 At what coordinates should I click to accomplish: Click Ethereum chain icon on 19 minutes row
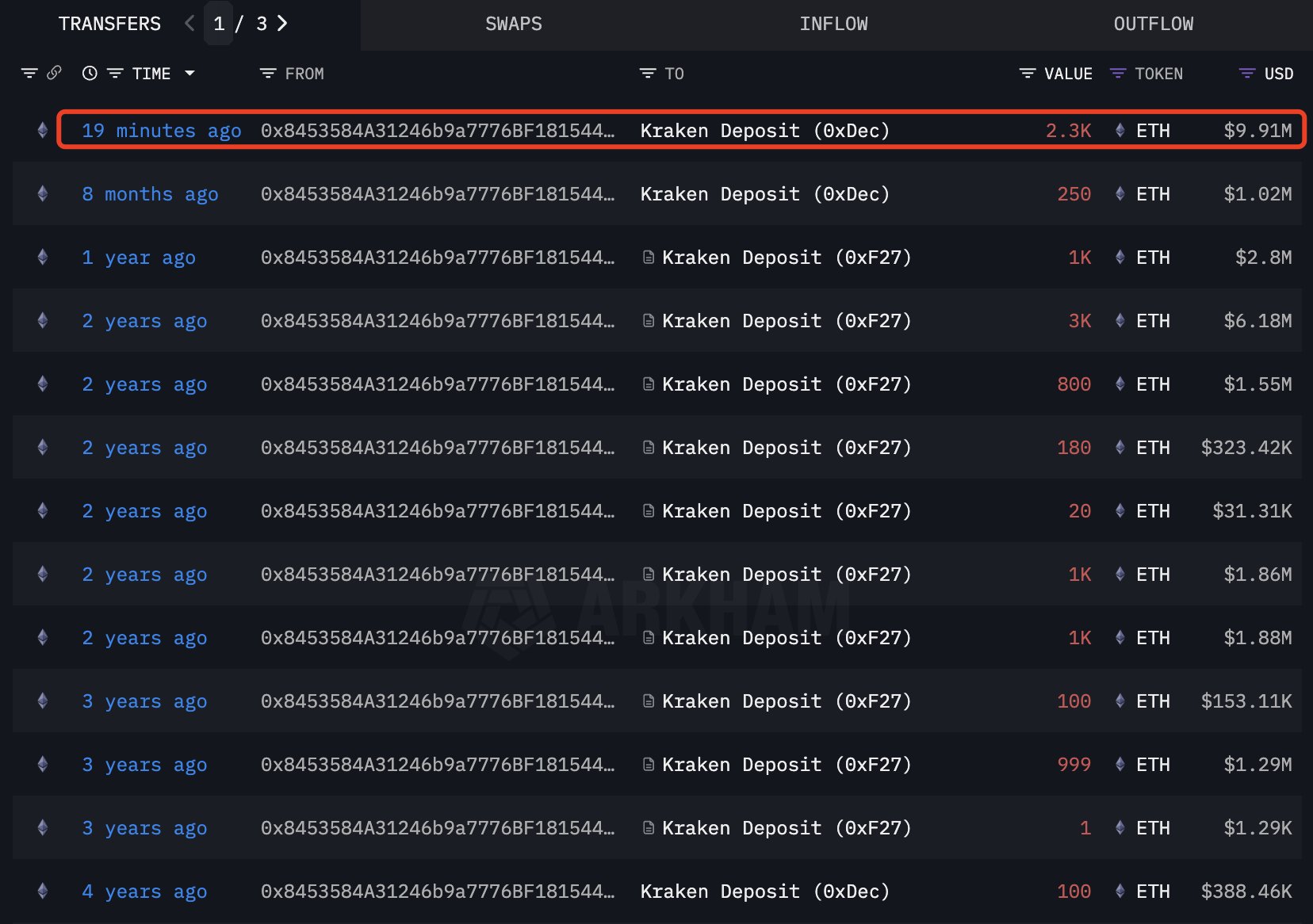43,131
